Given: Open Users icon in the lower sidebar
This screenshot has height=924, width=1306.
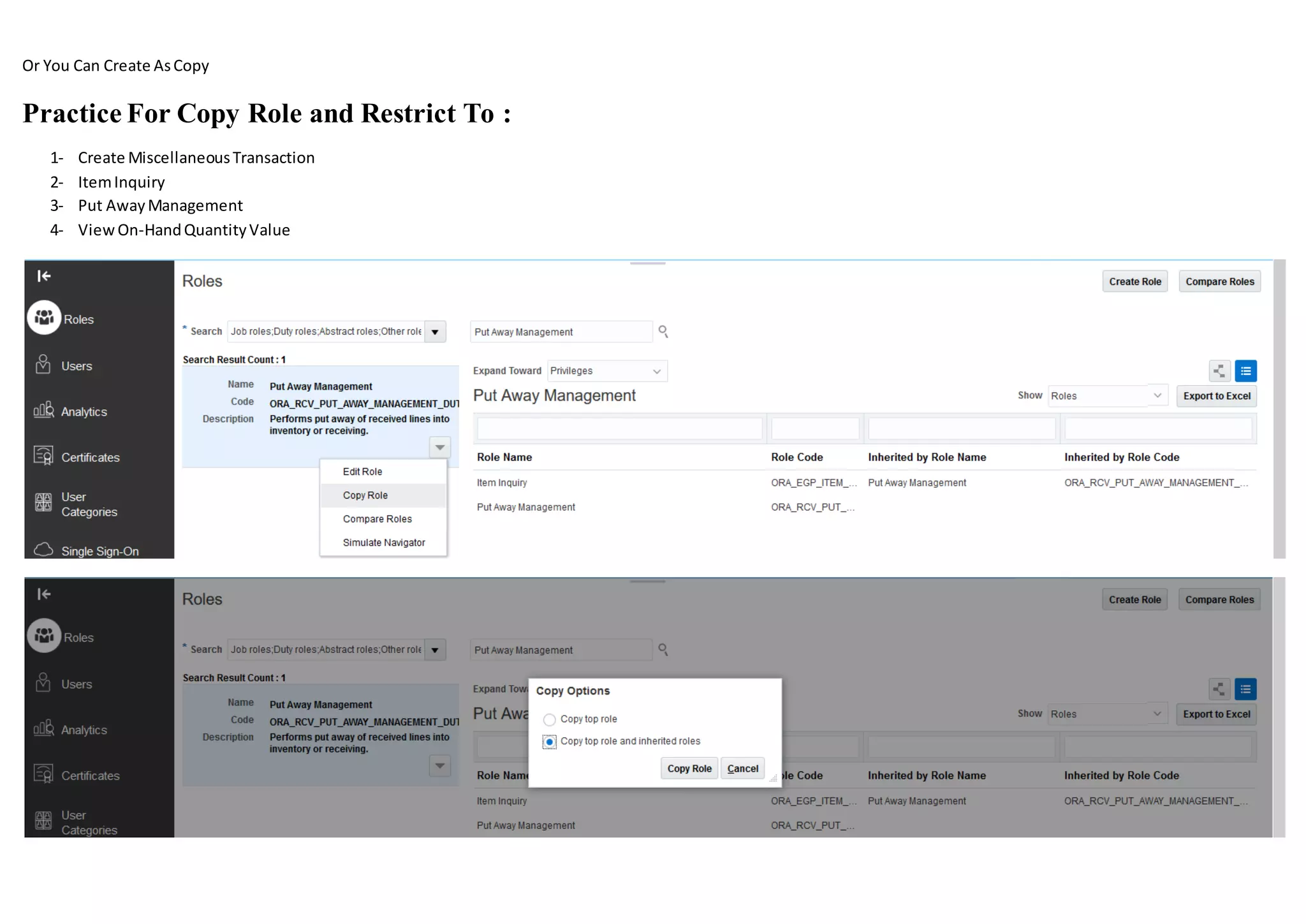Looking at the screenshot, I should tap(43, 683).
